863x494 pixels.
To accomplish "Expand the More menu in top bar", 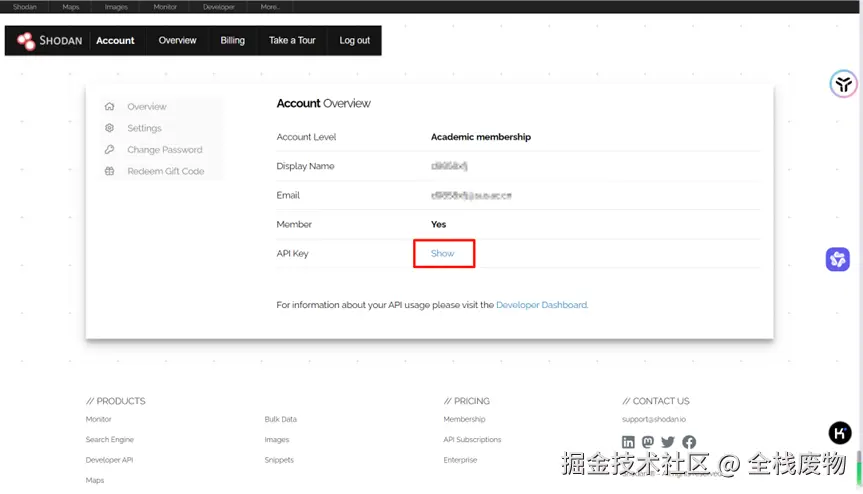I will [270, 7].
